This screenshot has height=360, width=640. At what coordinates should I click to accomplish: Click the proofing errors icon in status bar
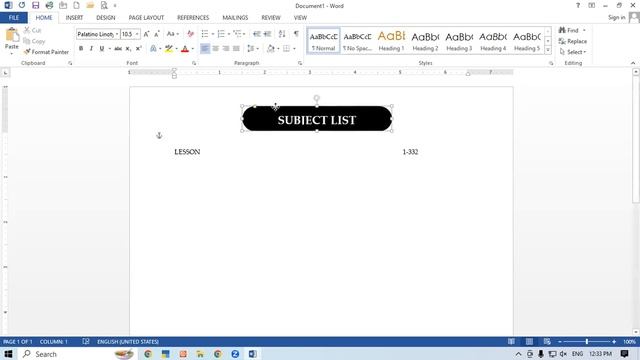(86, 342)
